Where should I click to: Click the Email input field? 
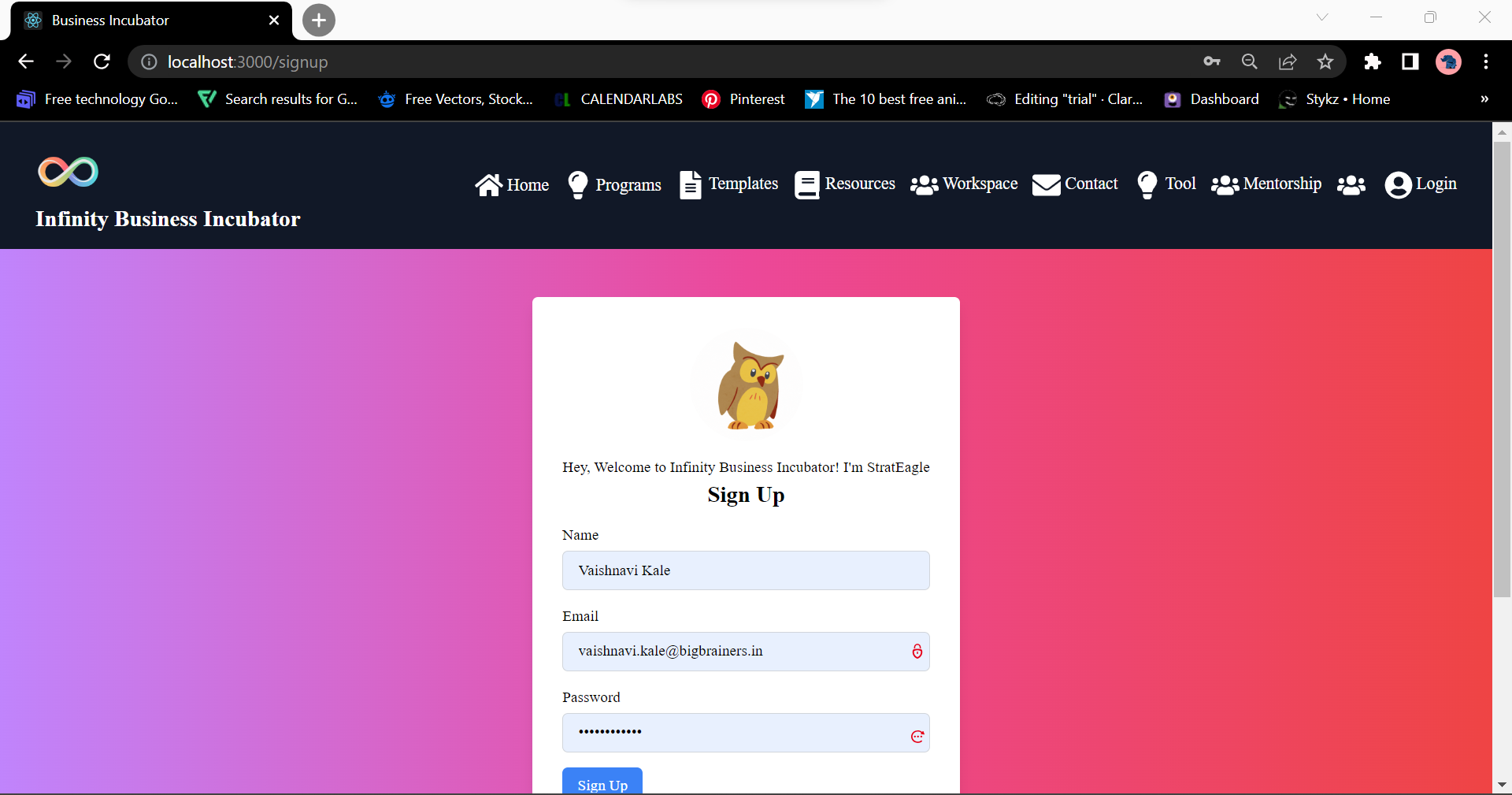pos(746,652)
